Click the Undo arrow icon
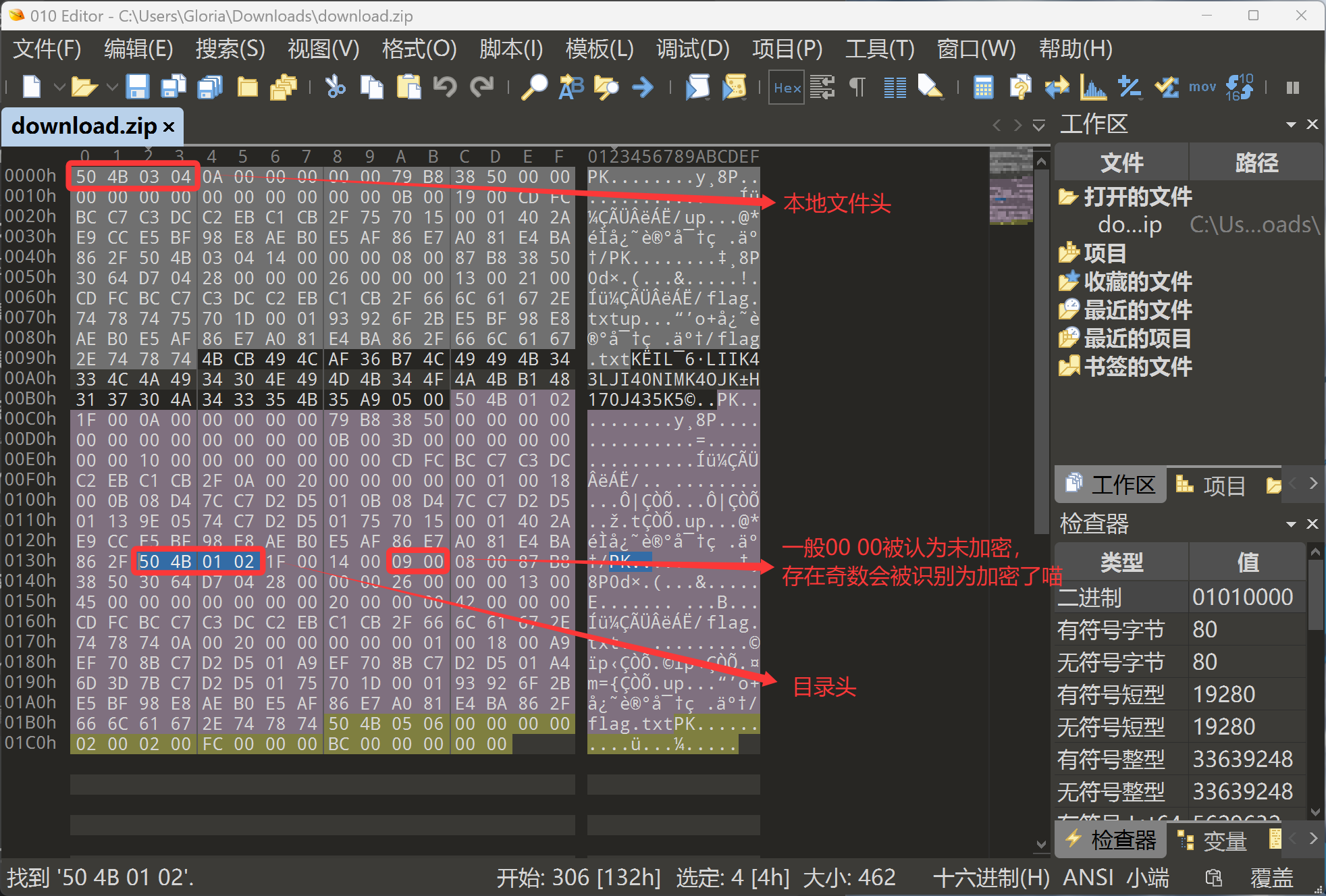1326x896 pixels. coord(445,87)
